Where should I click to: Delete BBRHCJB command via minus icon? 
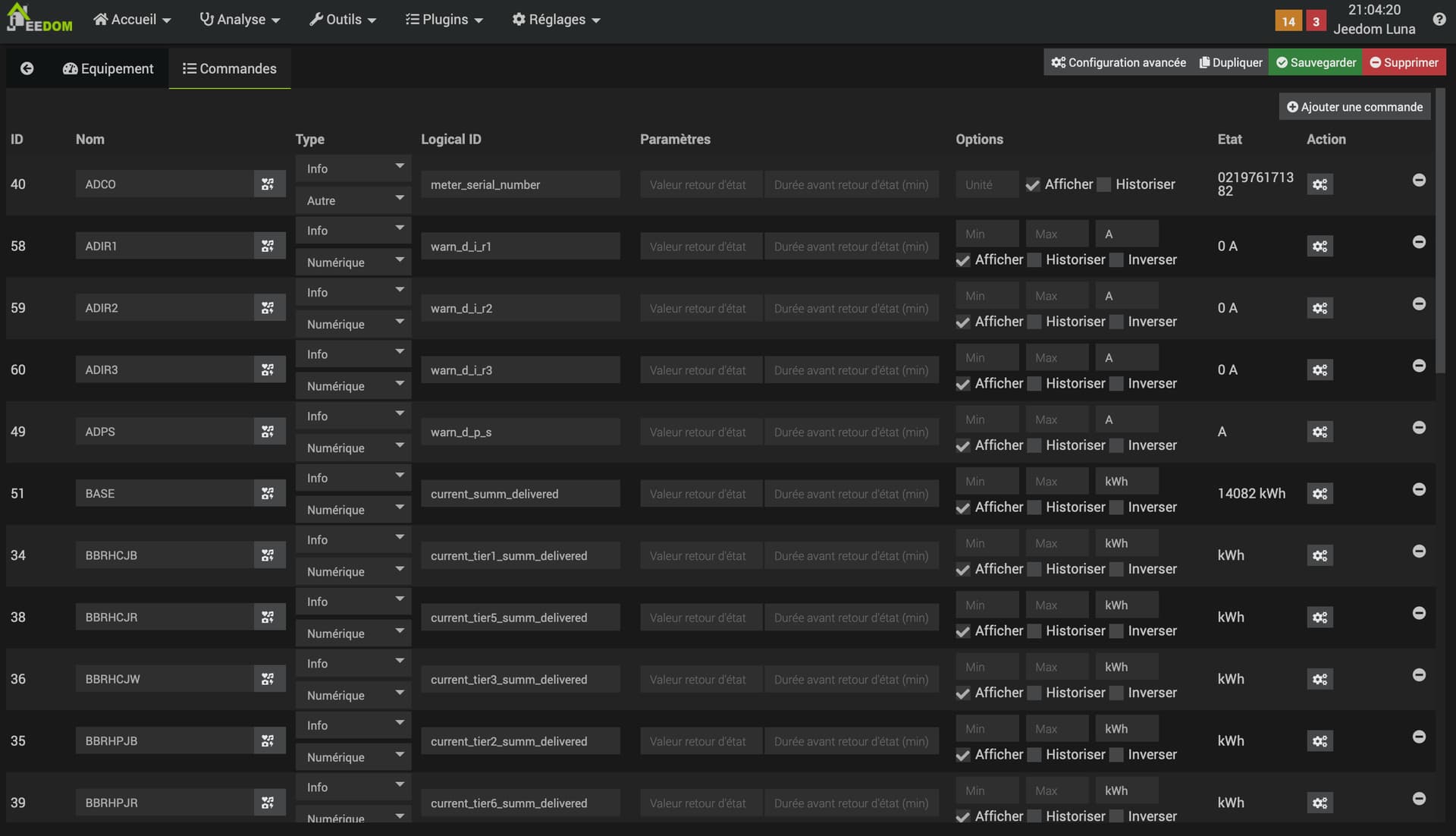coord(1419,552)
